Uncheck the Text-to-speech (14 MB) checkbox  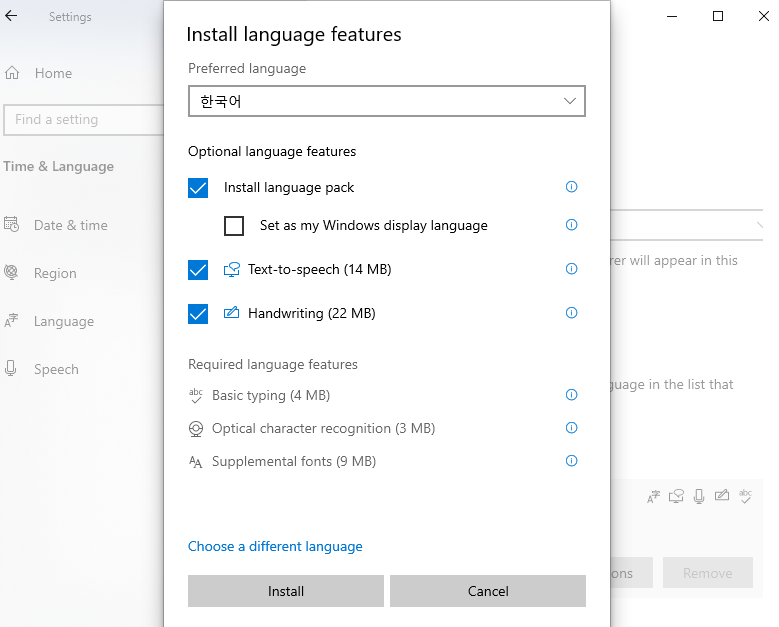[198, 270]
